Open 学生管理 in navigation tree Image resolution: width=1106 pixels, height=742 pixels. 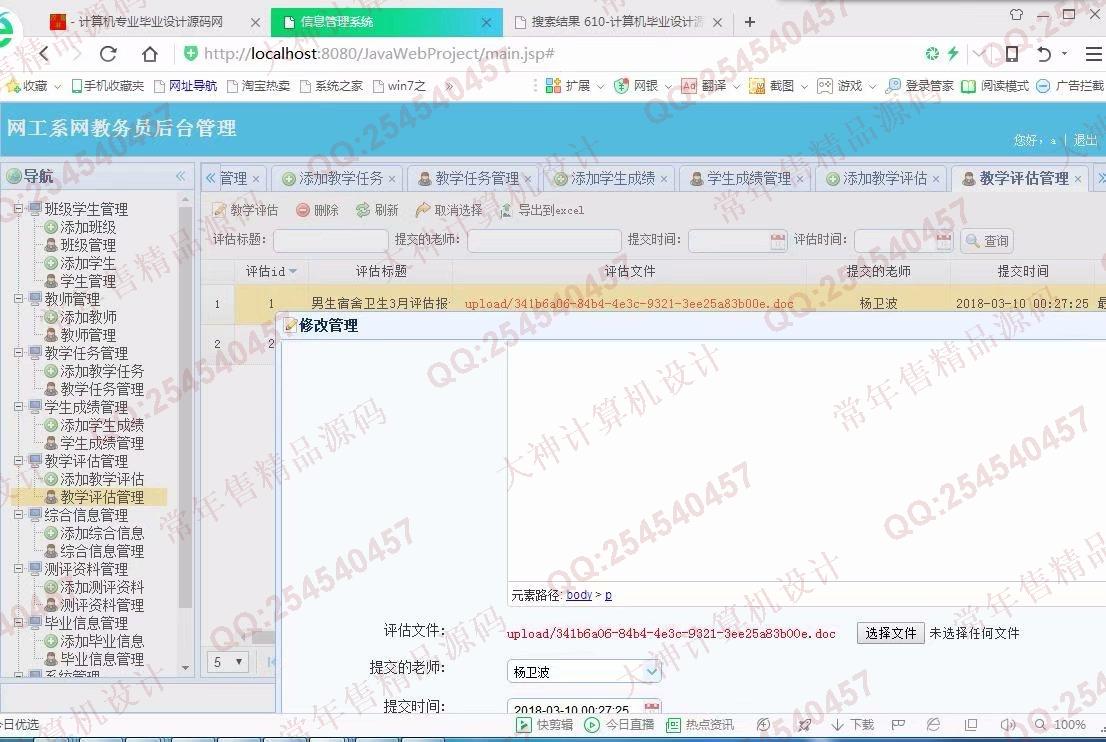87,281
